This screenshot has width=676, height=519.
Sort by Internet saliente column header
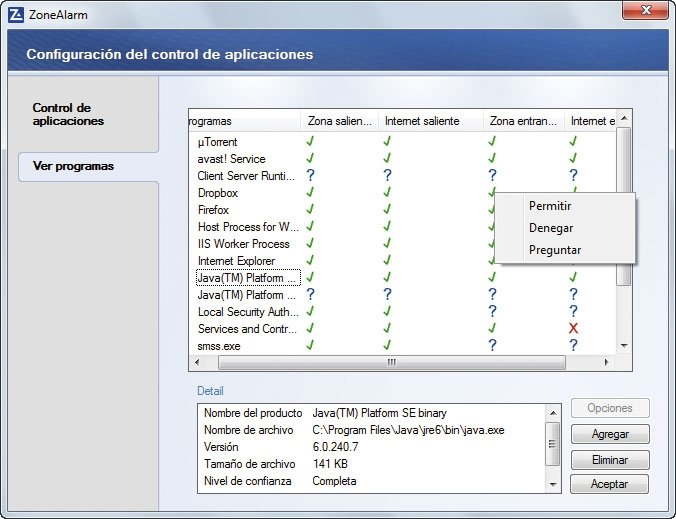pyautogui.click(x=431, y=121)
